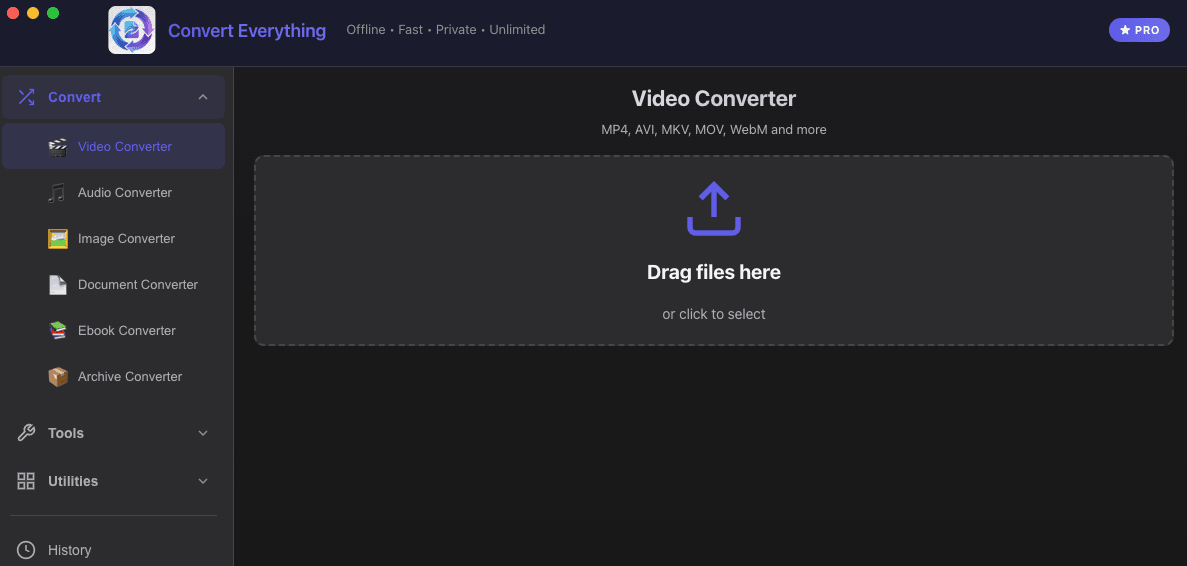Screen dimensions: 1187x566
Task: Click the wrench icon beside Tools
Action: click(x=26, y=433)
